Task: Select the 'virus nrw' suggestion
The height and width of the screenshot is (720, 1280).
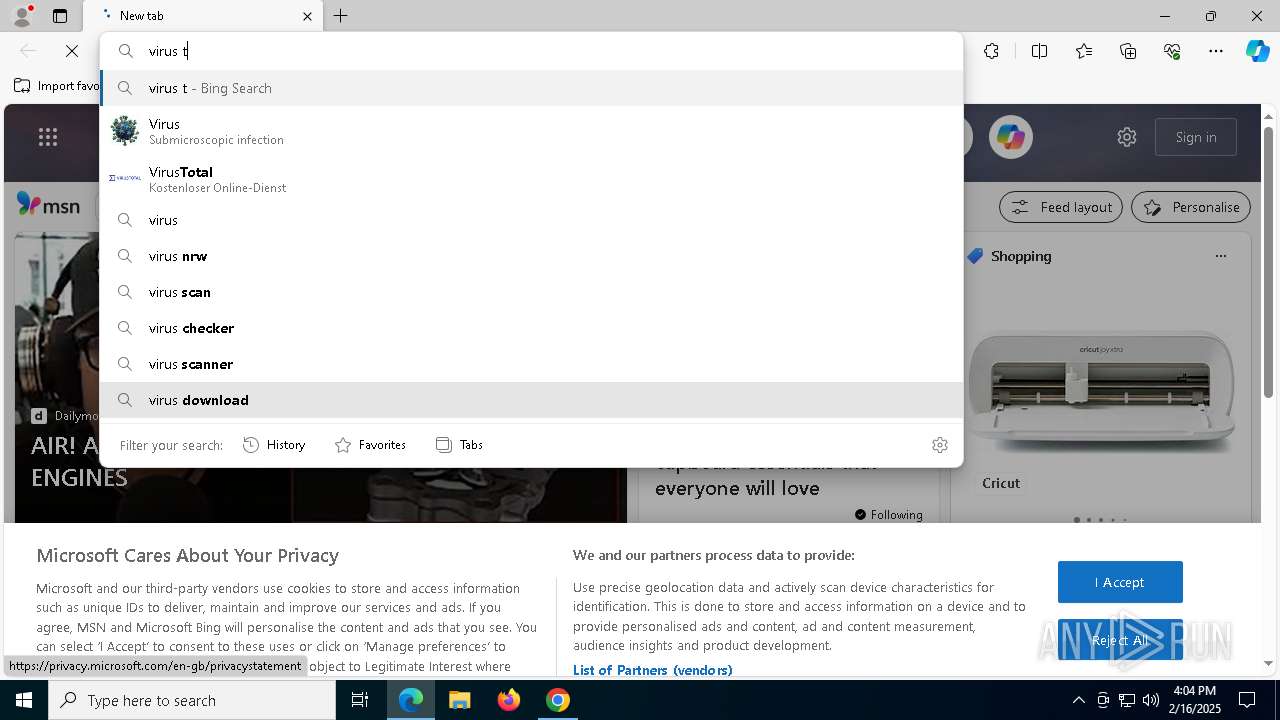Action: pos(531,256)
